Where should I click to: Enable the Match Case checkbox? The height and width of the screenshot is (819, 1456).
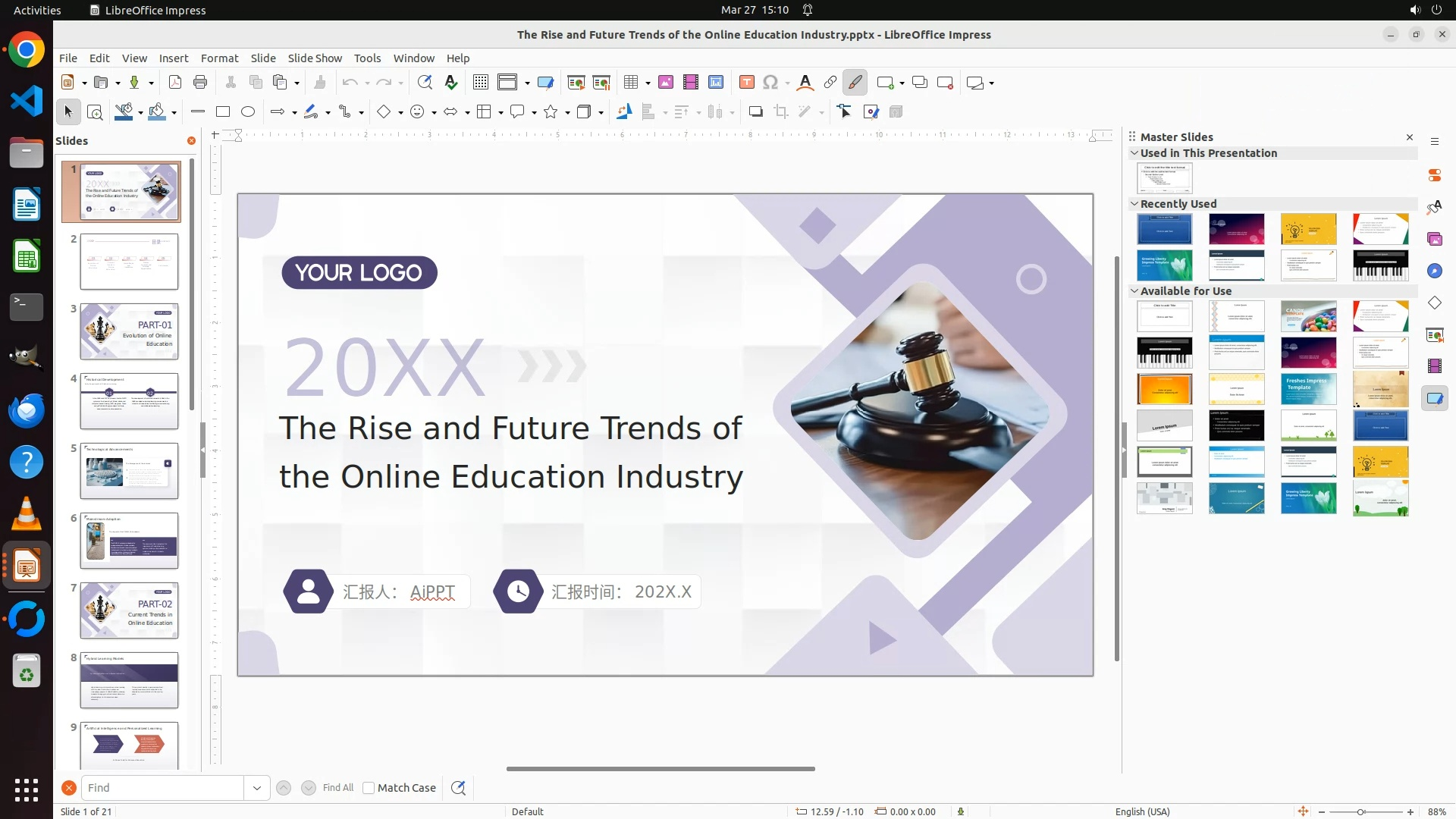(x=369, y=788)
